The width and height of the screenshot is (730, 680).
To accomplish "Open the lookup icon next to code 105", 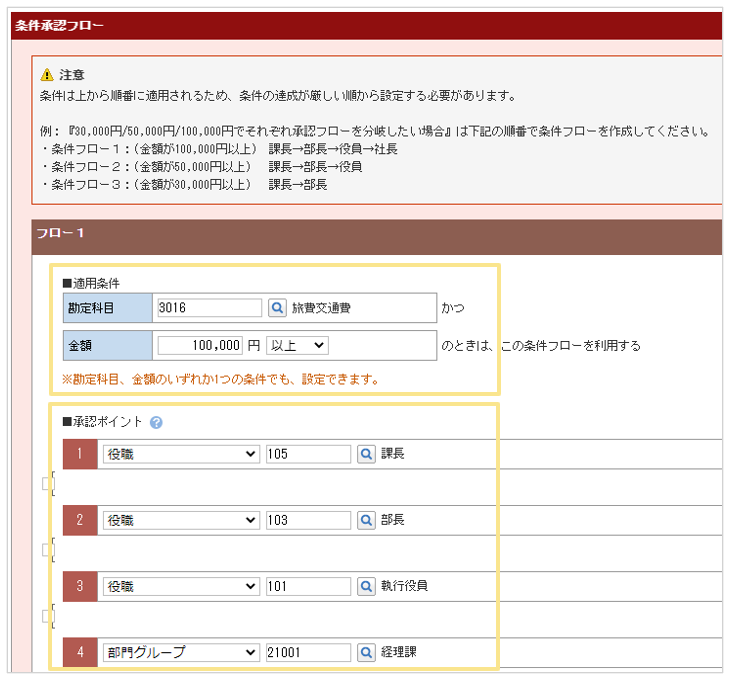I will click(x=367, y=454).
